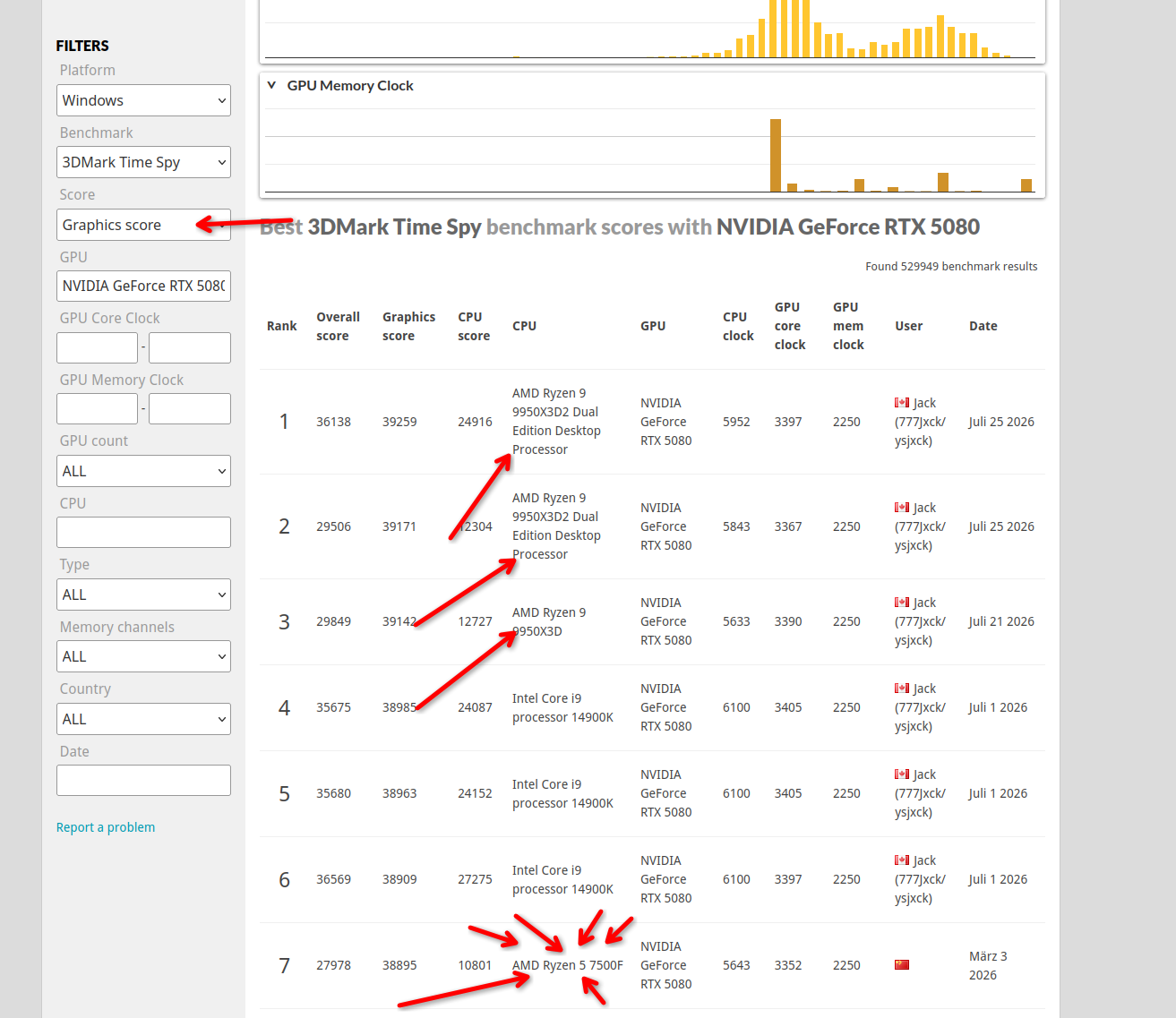Click the tallest bar in GPU Memory Clock chart
Viewport: 1176px width, 1018px height.
click(776, 155)
